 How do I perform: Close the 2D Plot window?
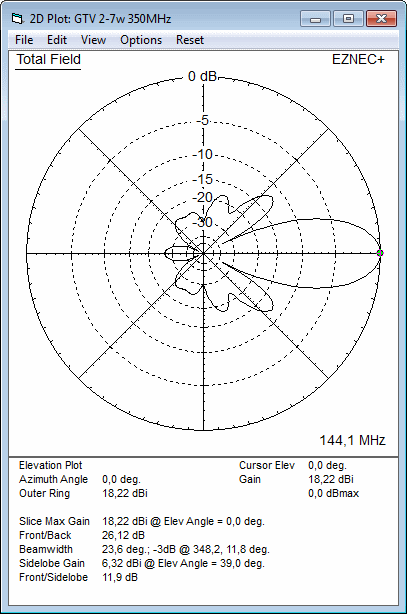(x=381, y=19)
